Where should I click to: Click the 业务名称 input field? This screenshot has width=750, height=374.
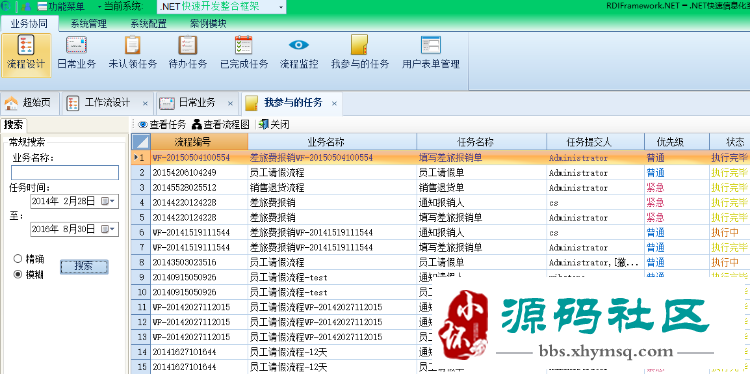[x=65, y=173]
